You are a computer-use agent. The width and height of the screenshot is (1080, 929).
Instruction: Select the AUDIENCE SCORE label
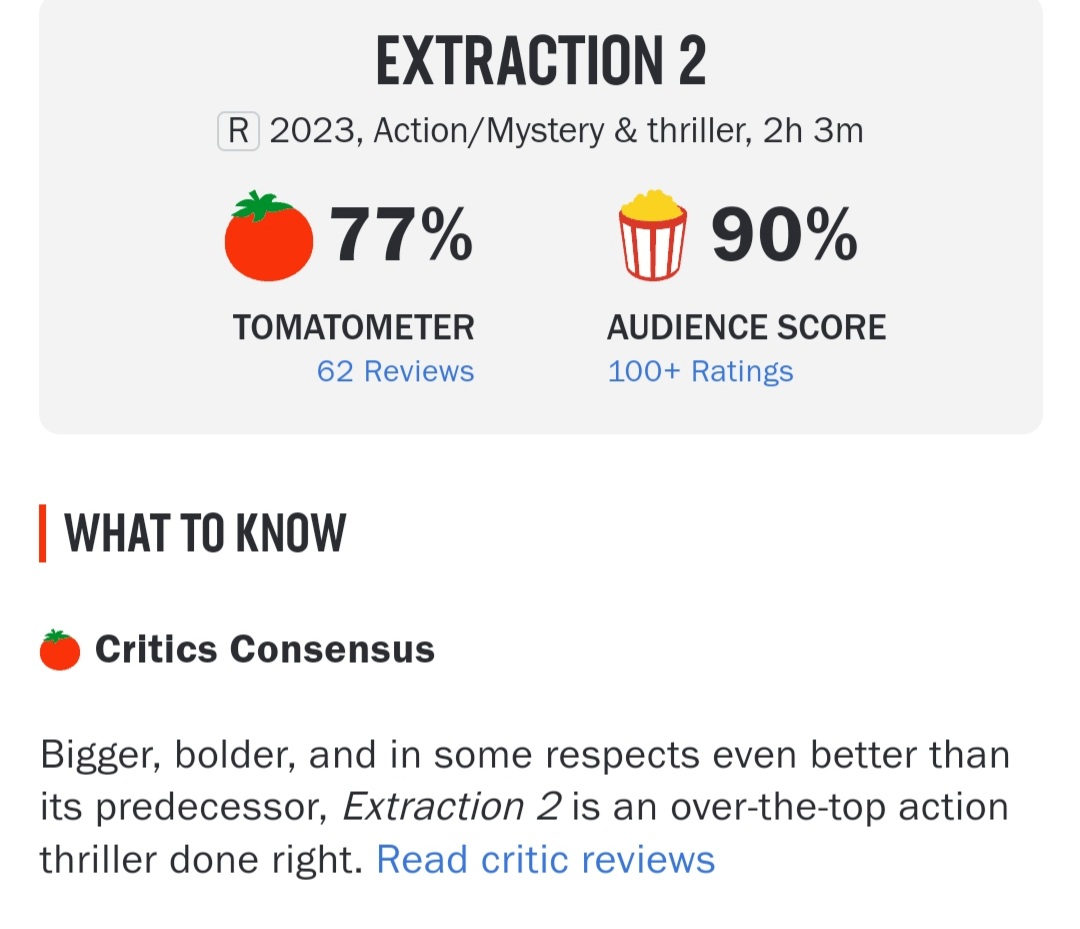(x=746, y=327)
